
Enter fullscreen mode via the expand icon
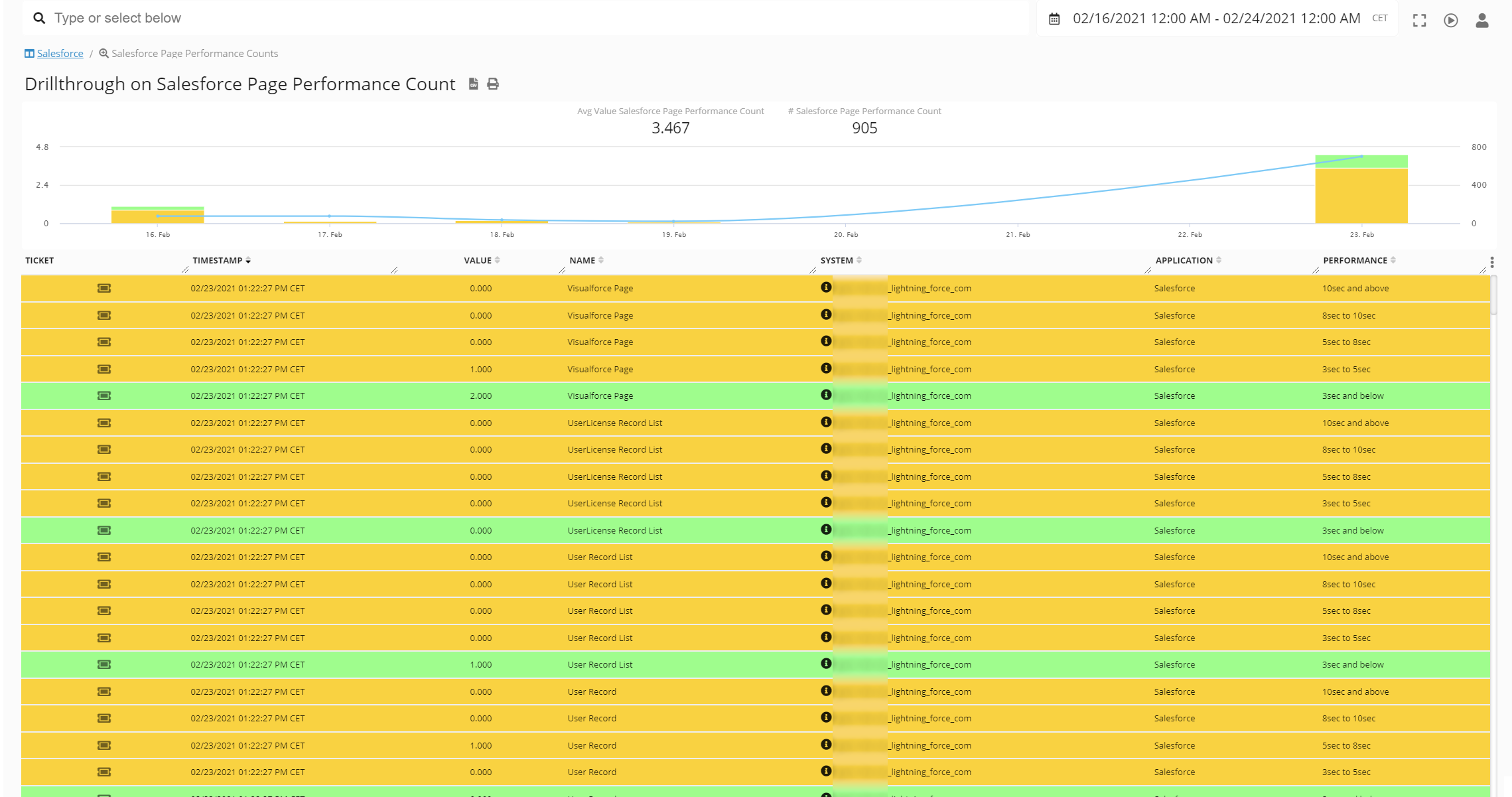1420,20
